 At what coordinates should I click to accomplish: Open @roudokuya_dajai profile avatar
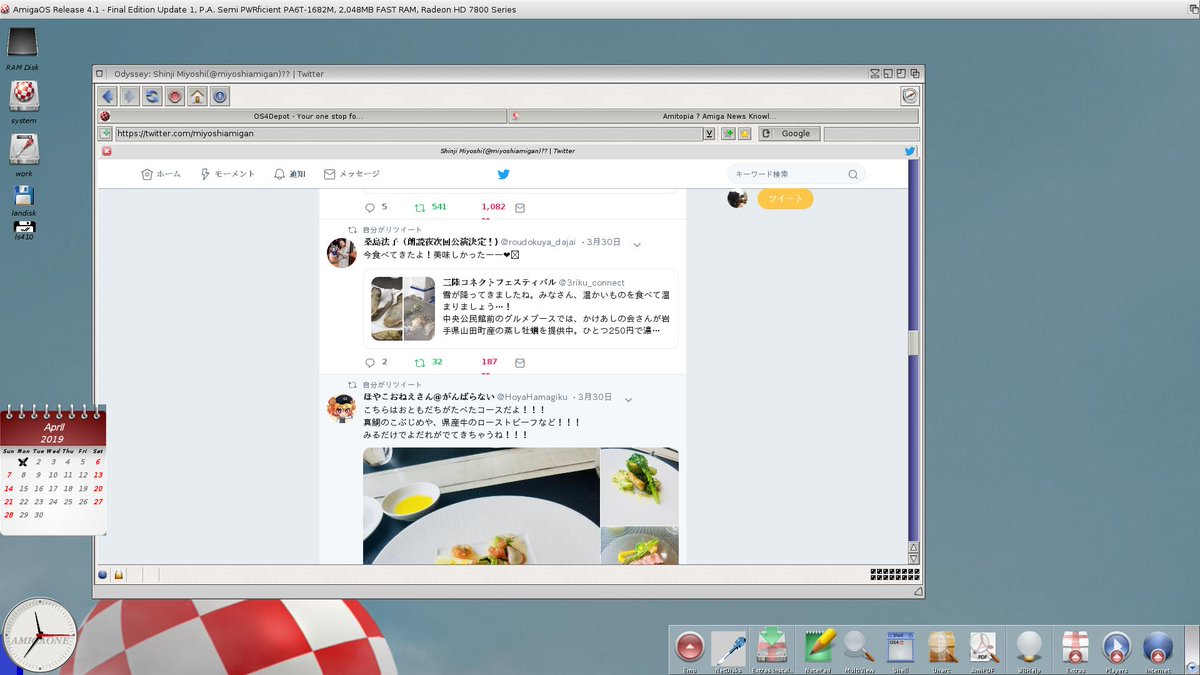tap(342, 253)
